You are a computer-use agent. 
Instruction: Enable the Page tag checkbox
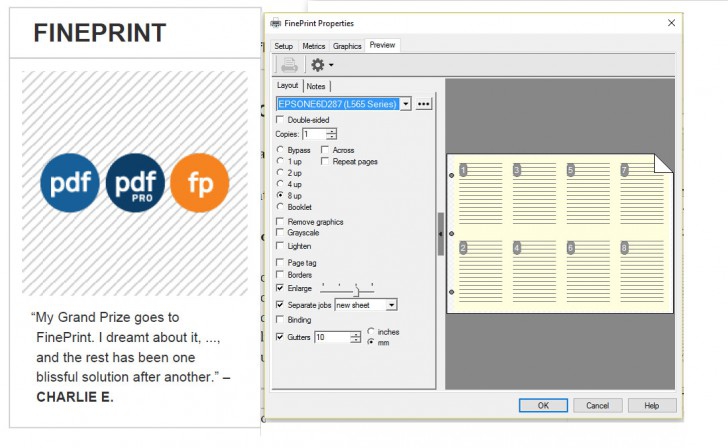pyautogui.click(x=280, y=262)
